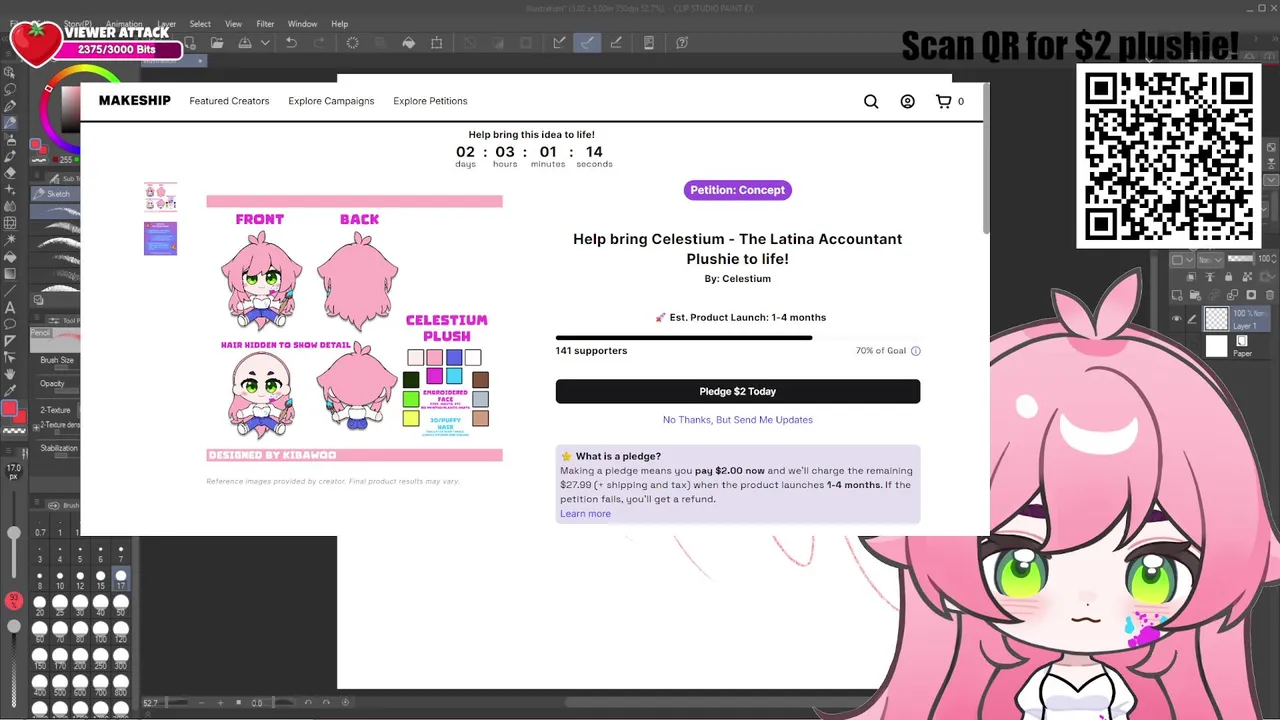Viewport: 1280px width, 720px height.
Task: Toggle Lock Layer padlock
Action: 1229,277
